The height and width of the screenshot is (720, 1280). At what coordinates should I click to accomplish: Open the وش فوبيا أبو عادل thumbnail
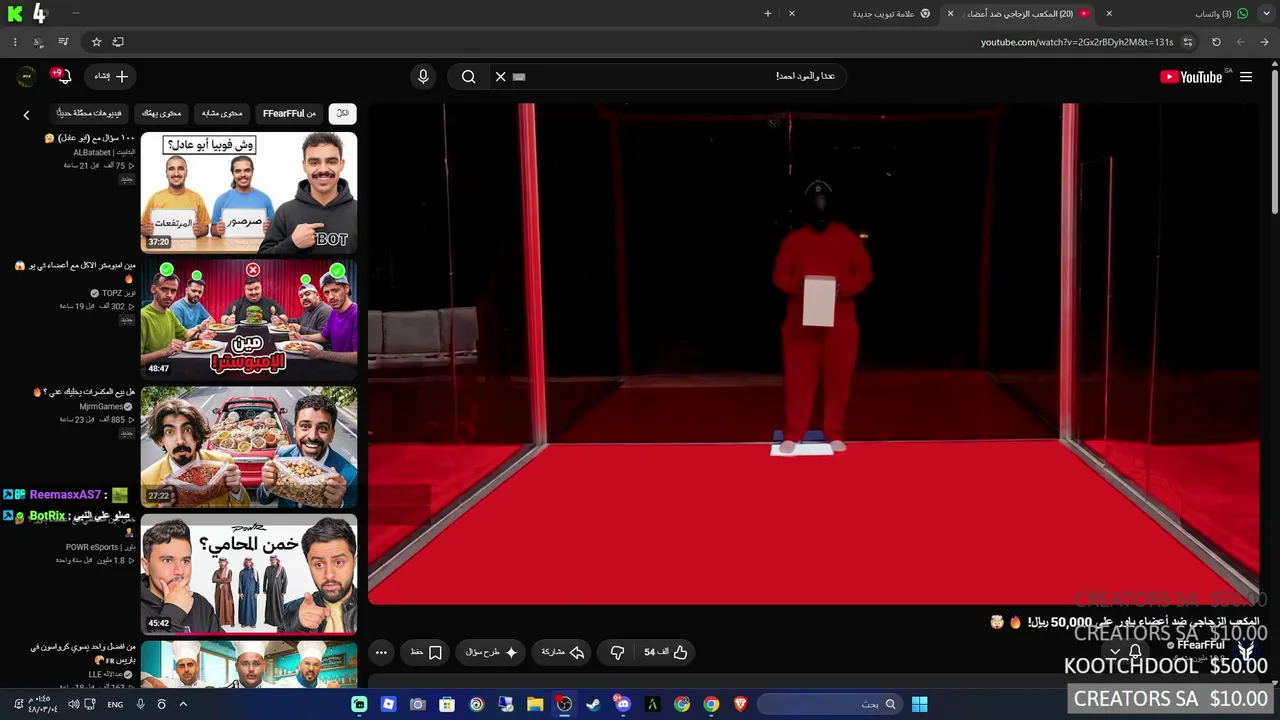249,192
